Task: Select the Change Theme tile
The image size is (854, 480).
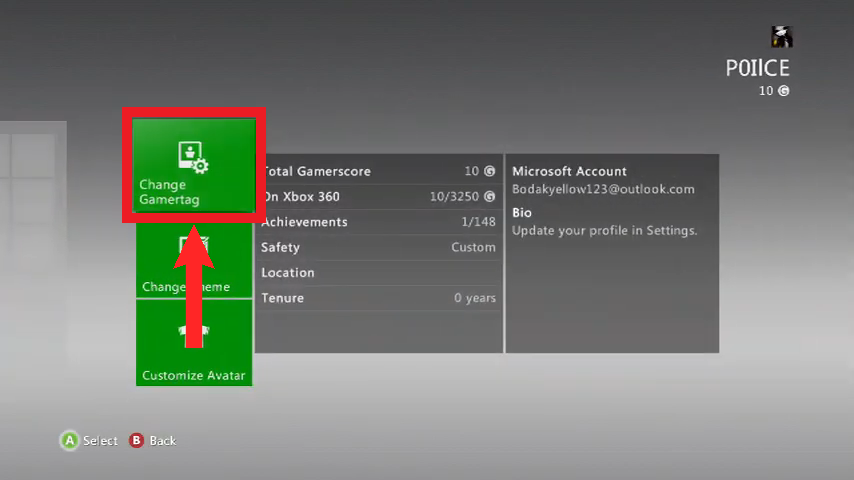Action: [194, 260]
